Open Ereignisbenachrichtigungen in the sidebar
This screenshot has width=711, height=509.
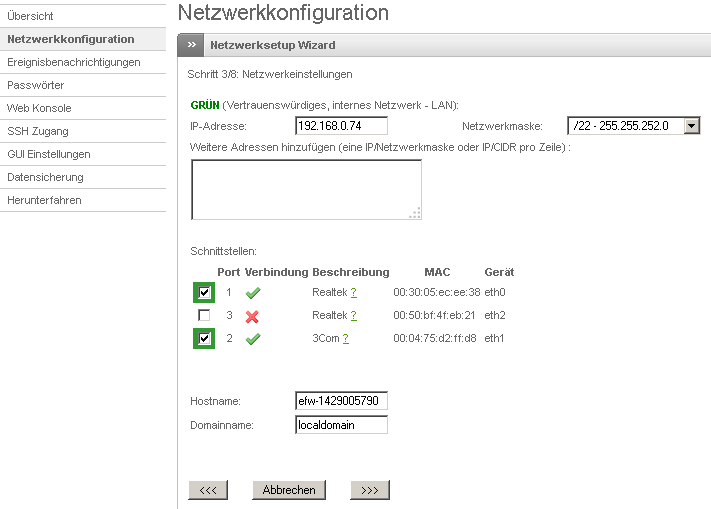(74, 62)
